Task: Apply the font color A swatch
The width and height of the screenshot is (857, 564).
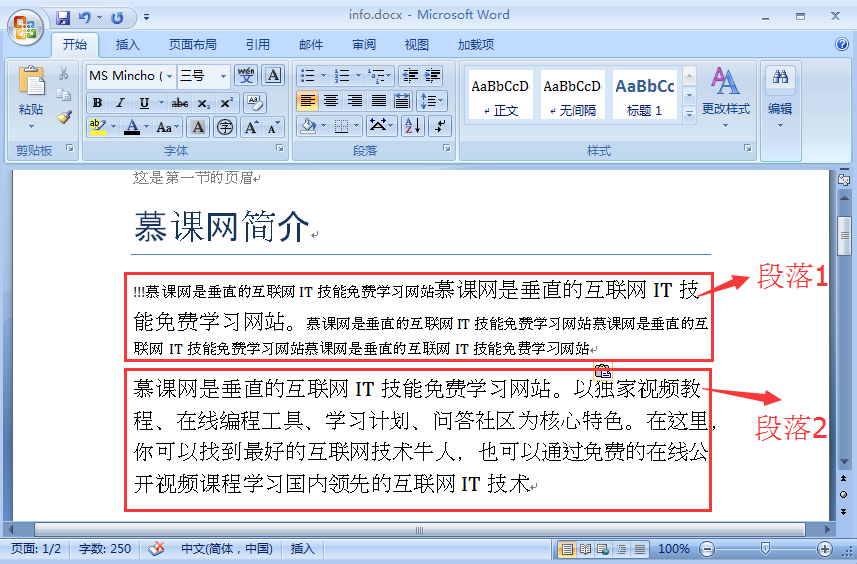Action: 132,127
